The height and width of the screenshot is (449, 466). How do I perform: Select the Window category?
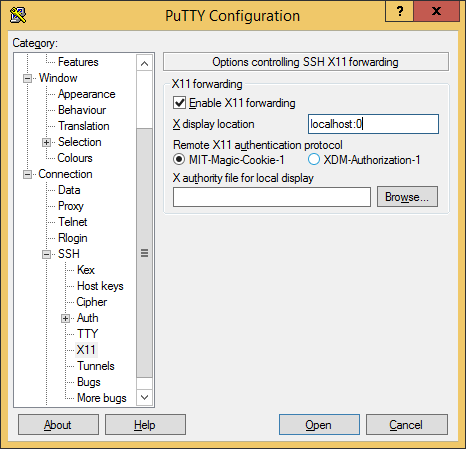coord(58,78)
